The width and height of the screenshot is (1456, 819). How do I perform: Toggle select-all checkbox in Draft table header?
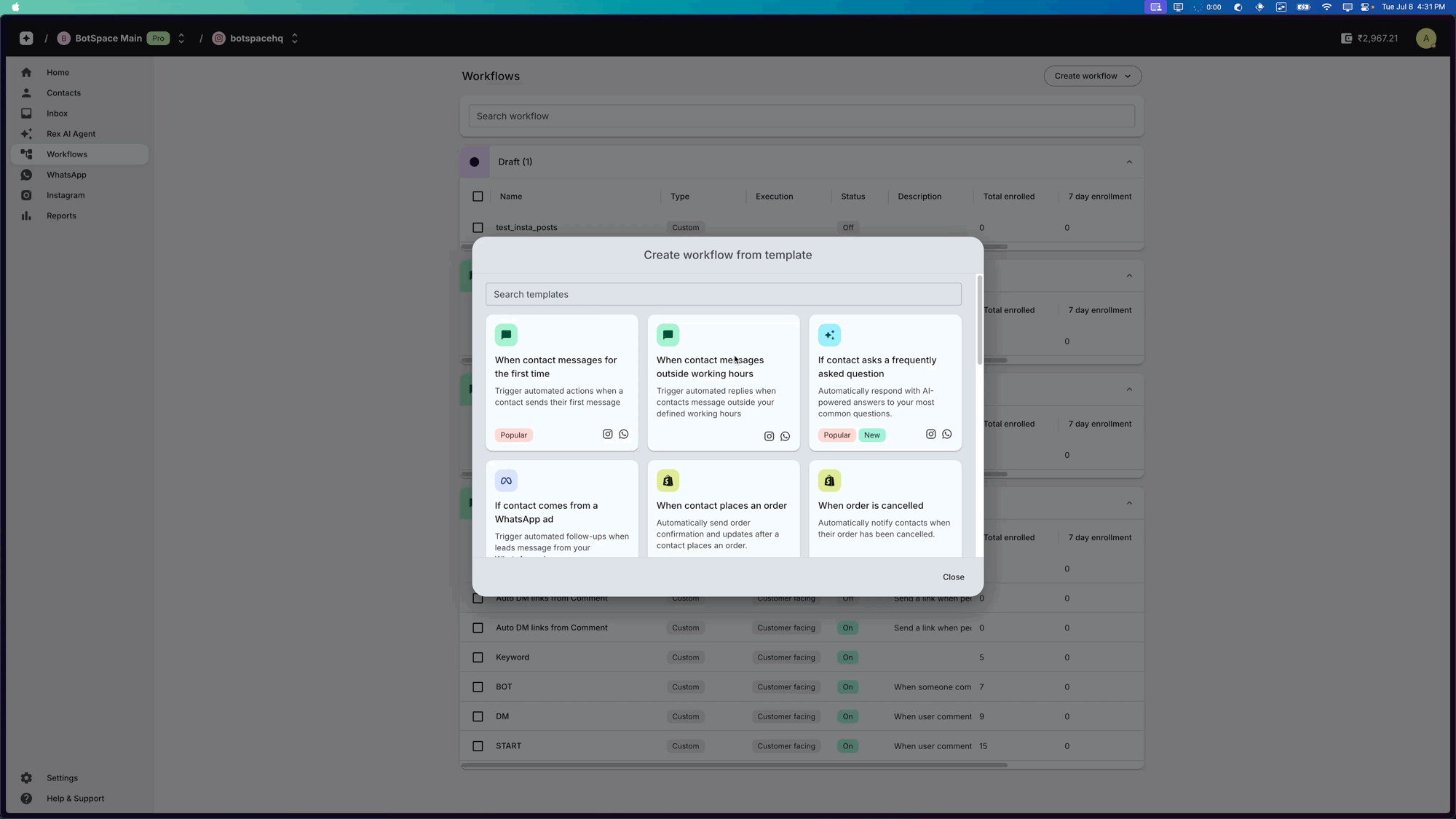[x=478, y=196]
